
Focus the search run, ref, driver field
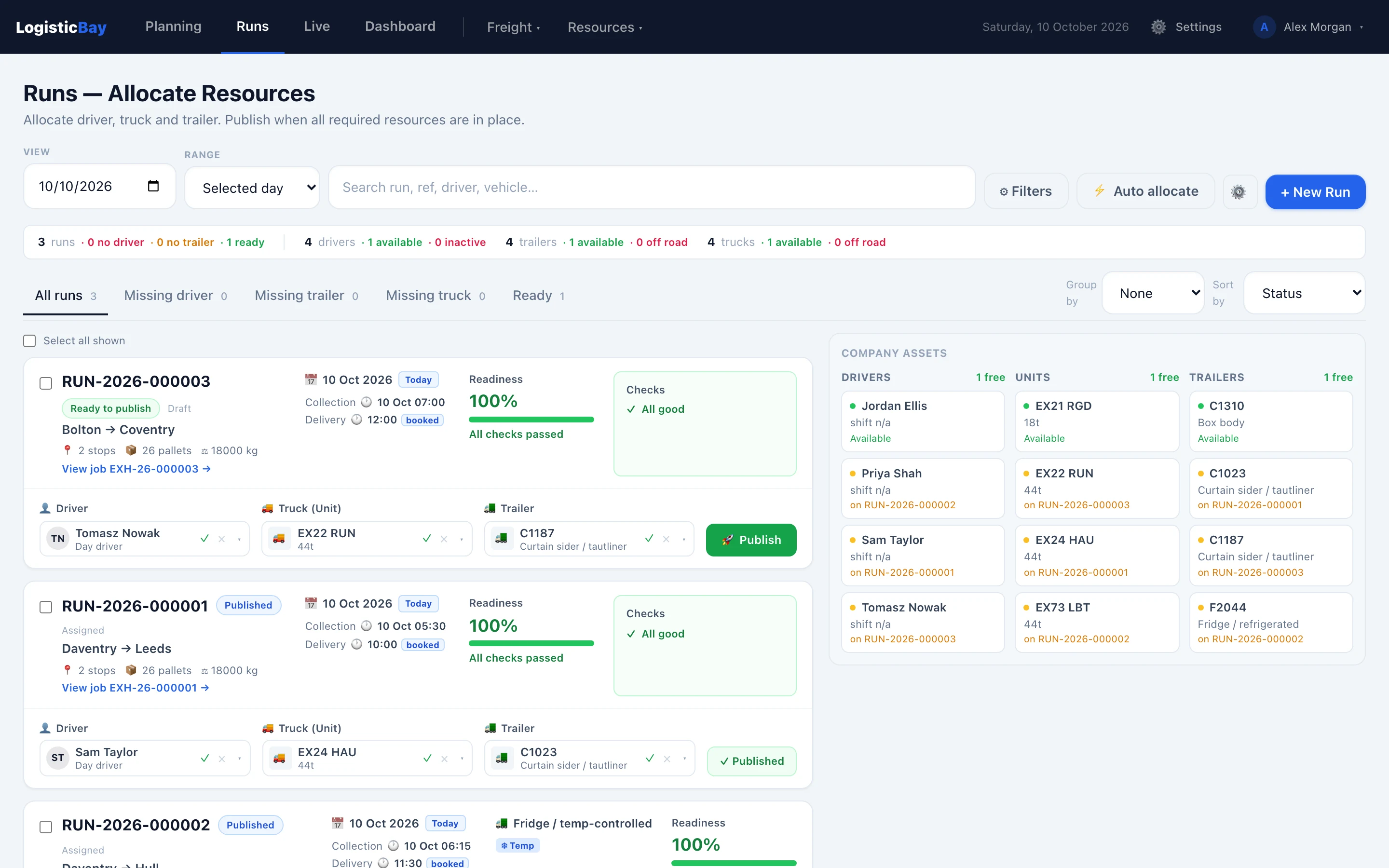[652, 187]
